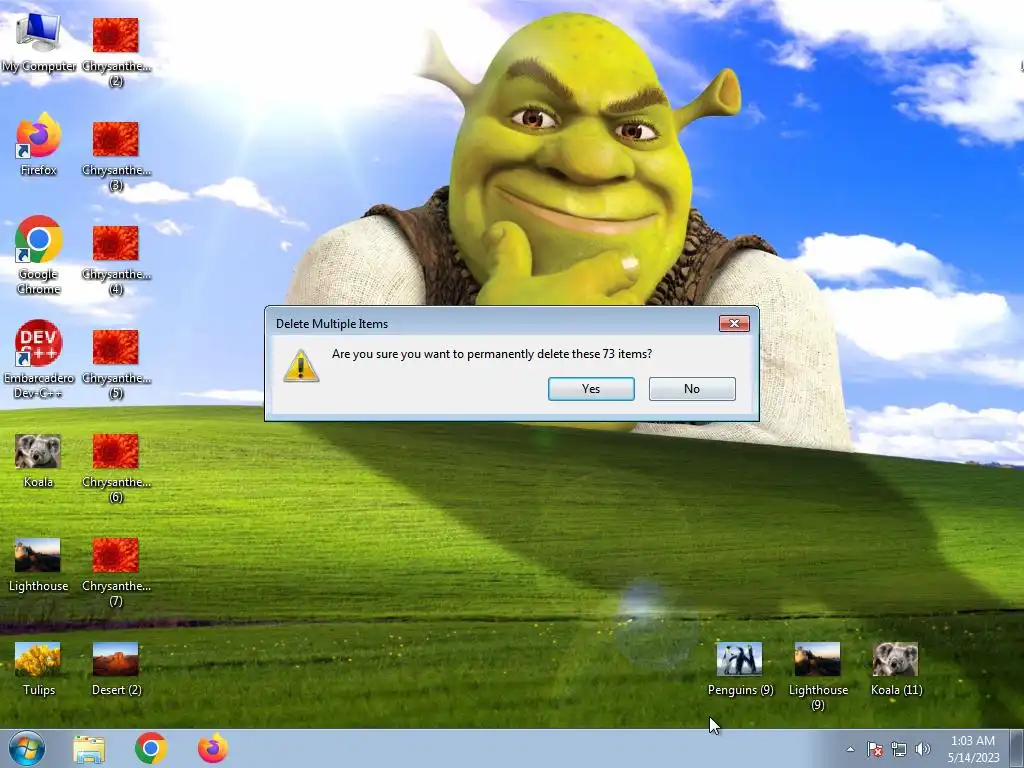The width and height of the screenshot is (1024, 768).
Task: Click the warning icon in delete dialog
Action: (x=301, y=366)
